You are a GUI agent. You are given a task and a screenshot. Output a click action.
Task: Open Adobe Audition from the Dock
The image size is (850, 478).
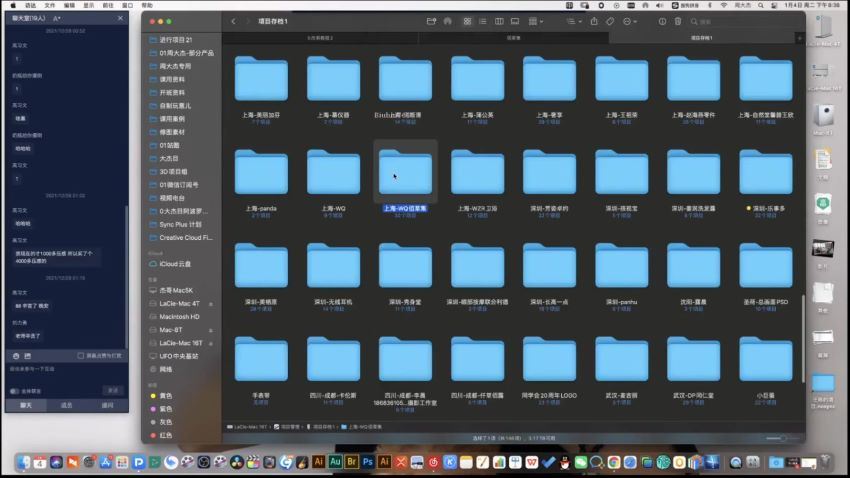(x=335, y=462)
